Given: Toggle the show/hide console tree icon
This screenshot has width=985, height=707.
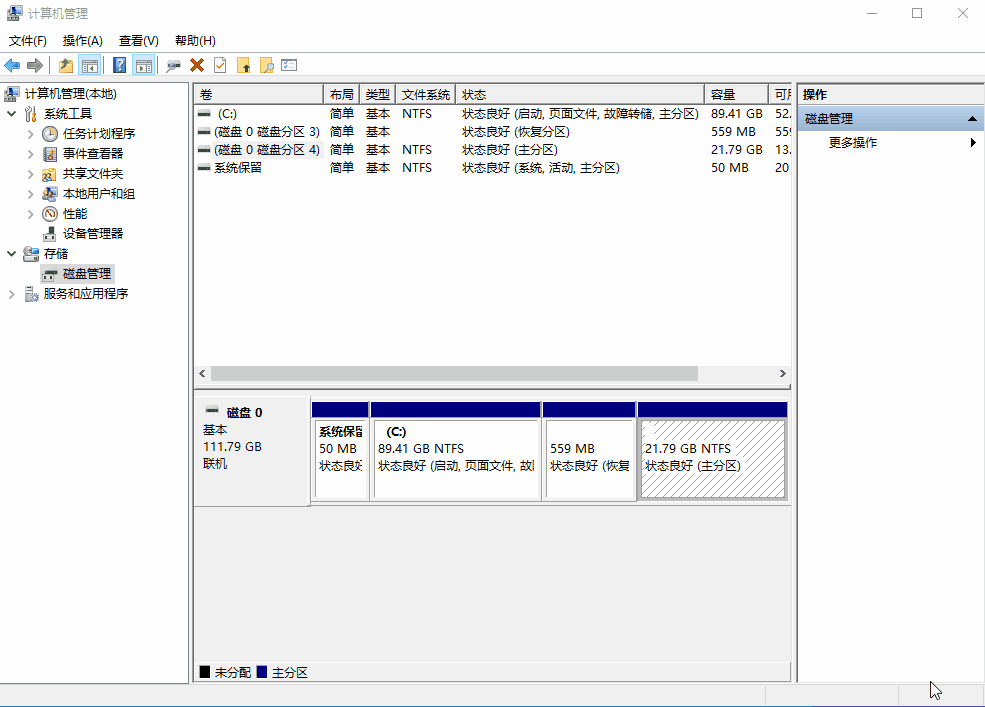Looking at the screenshot, I should pyautogui.click(x=90, y=65).
